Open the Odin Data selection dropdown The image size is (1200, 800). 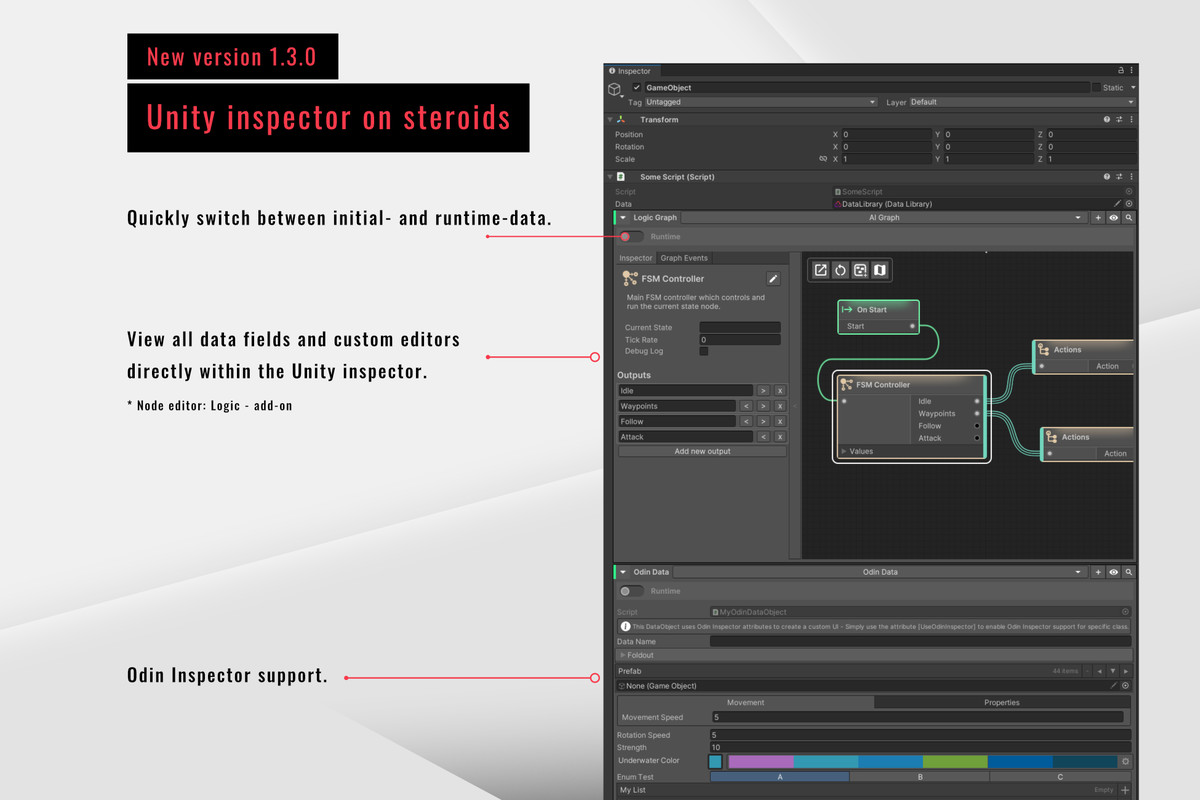click(x=880, y=572)
